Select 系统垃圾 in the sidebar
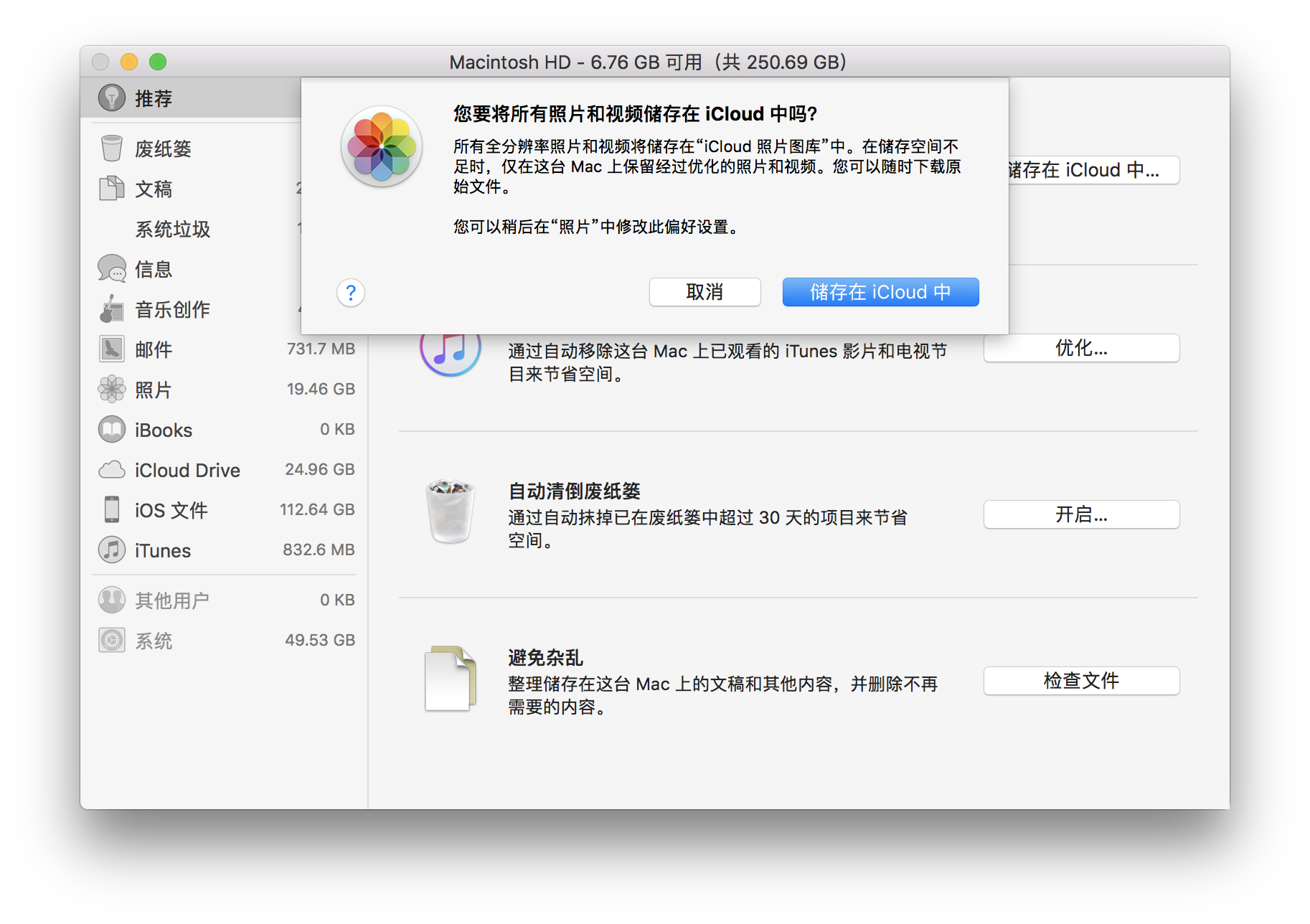Screen dimensions: 1310x924 point(190,229)
